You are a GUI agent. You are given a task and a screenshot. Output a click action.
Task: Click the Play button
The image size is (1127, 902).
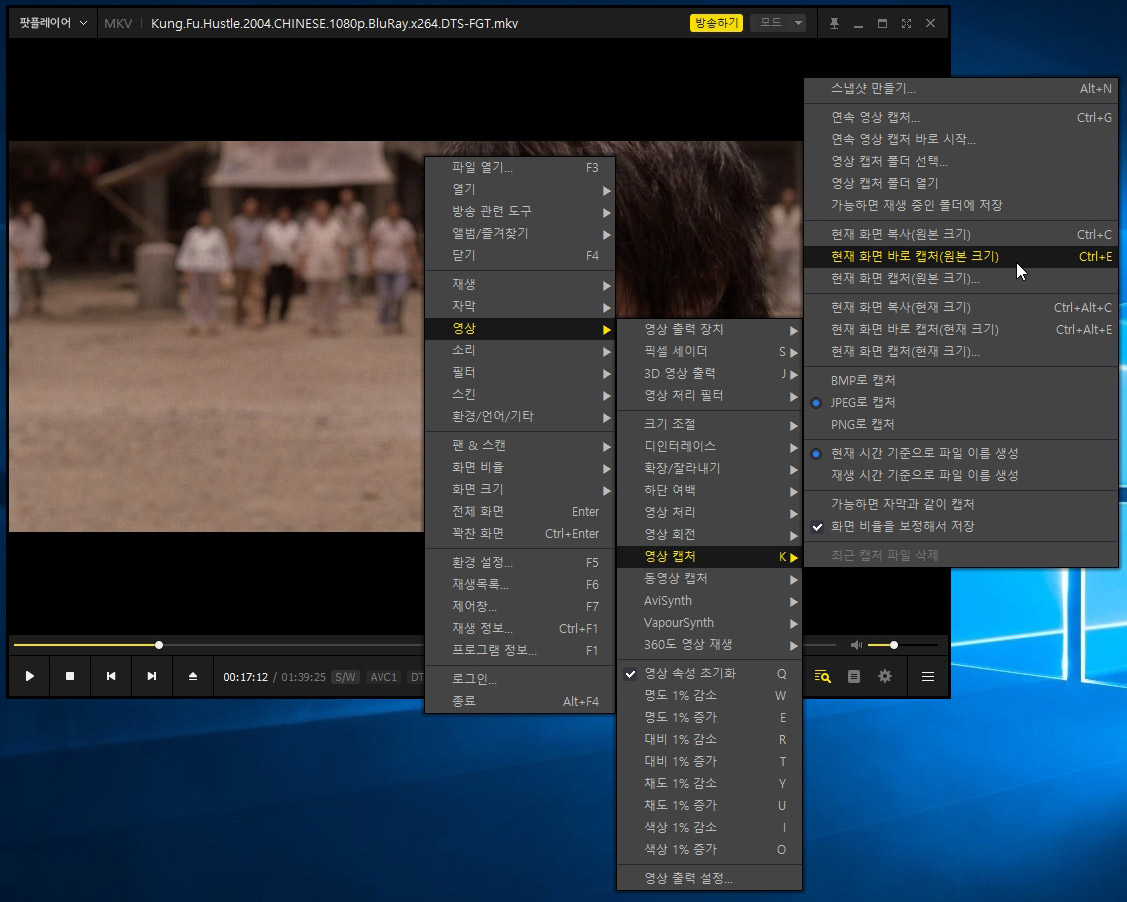[x=29, y=676]
